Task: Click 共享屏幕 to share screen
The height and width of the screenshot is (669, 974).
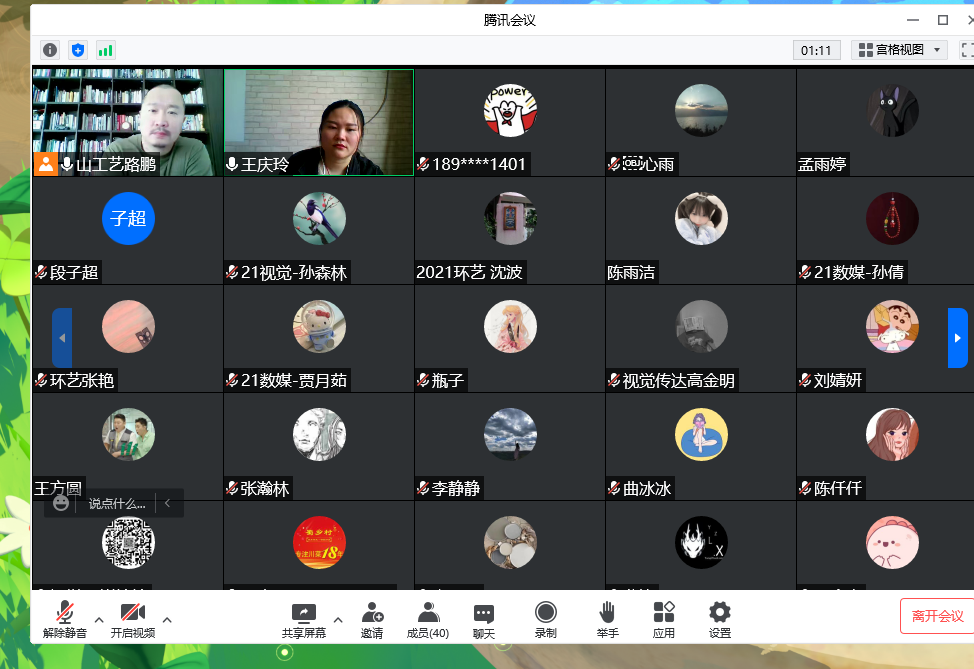Action: point(304,620)
